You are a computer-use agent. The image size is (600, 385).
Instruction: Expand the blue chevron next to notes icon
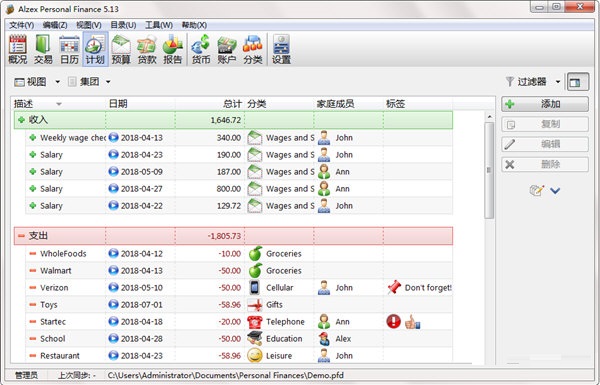(555, 190)
